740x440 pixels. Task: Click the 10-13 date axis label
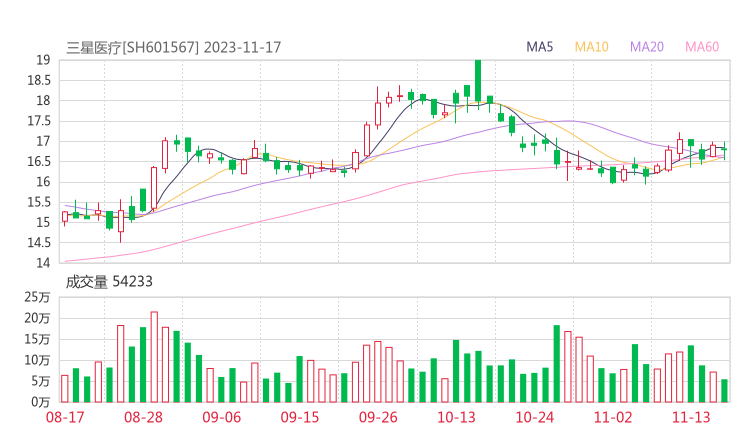pyautogui.click(x=456, y=417)
